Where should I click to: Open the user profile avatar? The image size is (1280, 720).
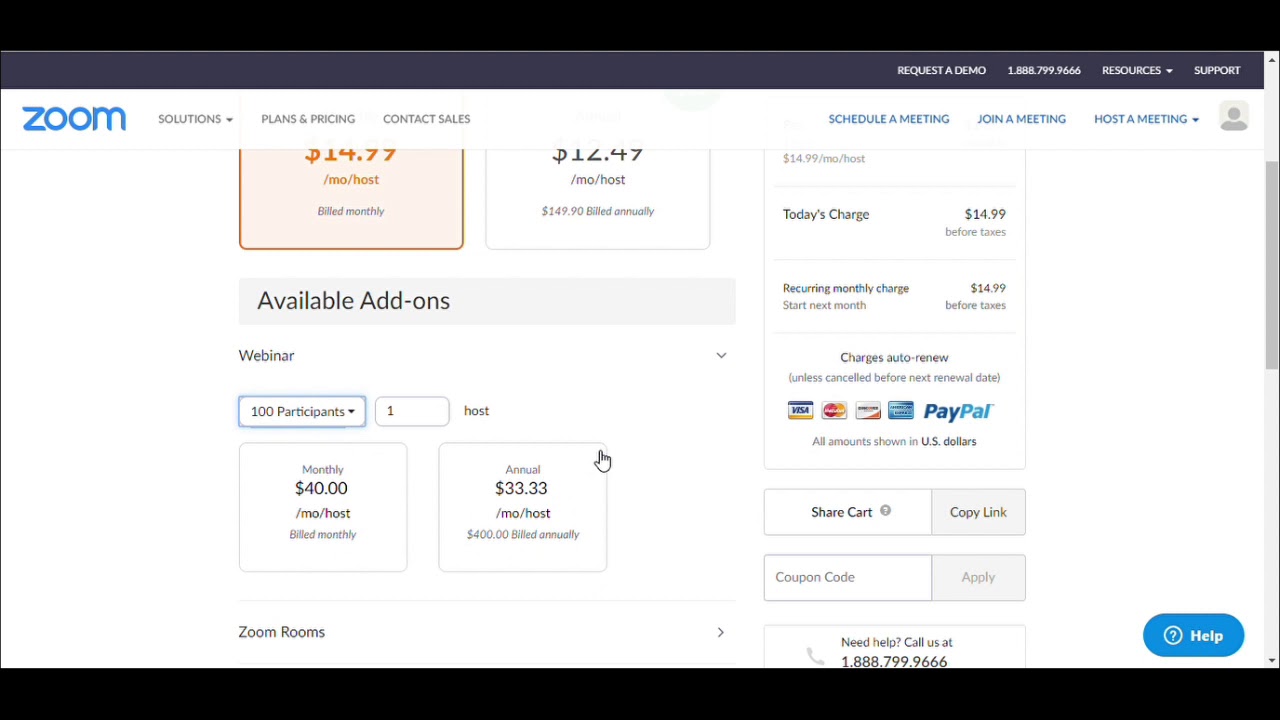point(1233,117)
